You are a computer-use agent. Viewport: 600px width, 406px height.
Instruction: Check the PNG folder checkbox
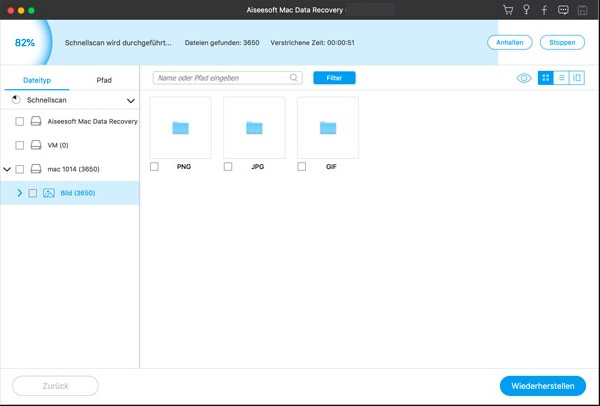click(154, 167)
